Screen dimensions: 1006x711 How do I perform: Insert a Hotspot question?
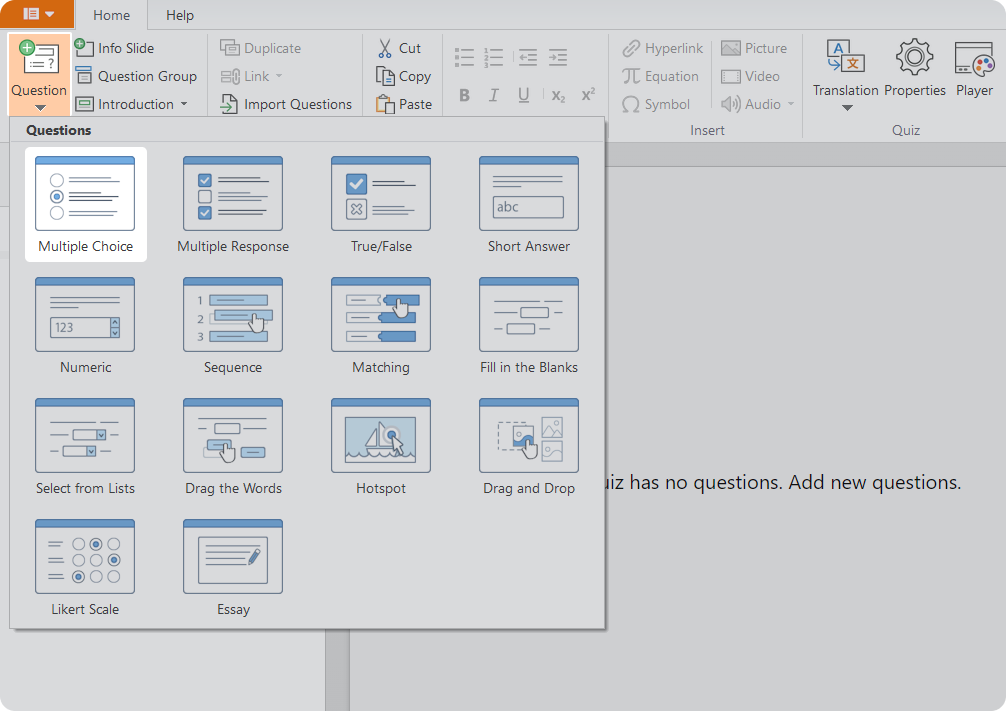pos(381,437)
